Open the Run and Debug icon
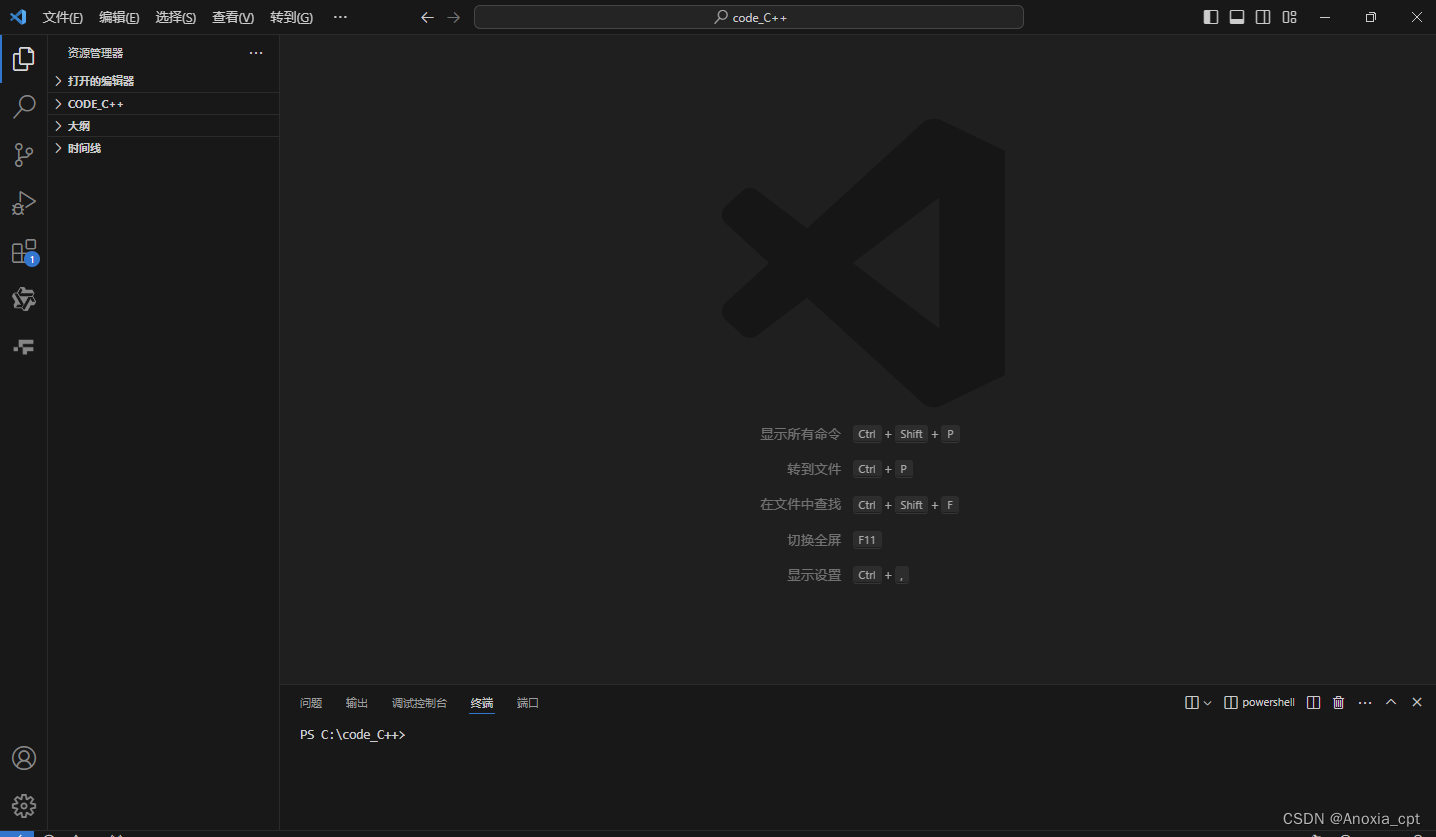Viewport: 1436px width, 837px height. 24,203
